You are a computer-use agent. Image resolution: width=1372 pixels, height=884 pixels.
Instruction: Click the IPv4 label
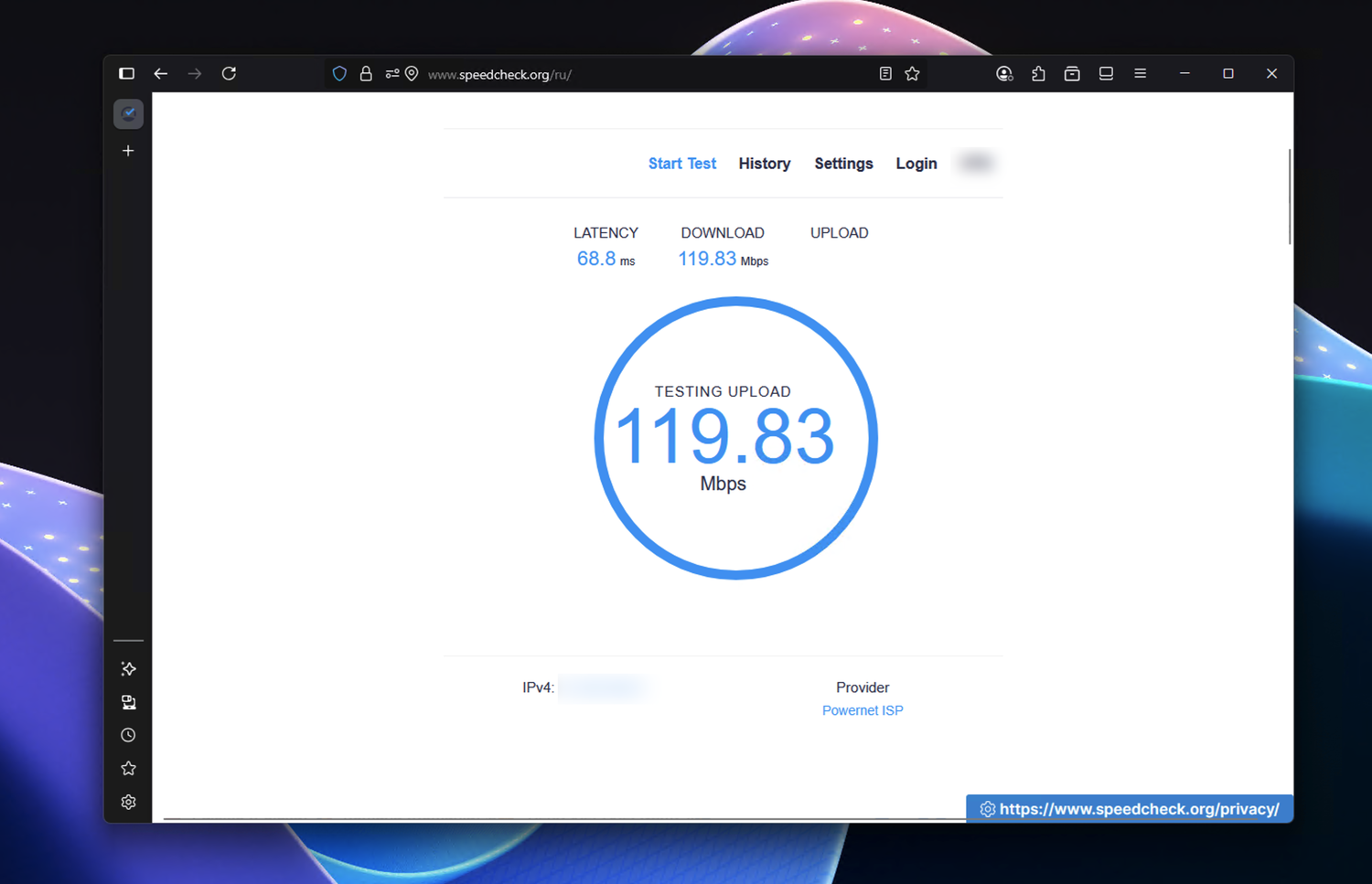point(538,687)
